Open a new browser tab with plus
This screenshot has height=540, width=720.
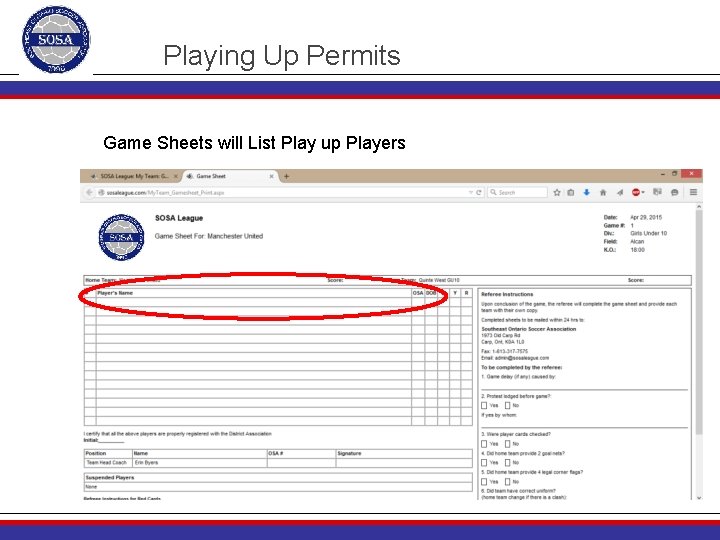tap(287, 176)
